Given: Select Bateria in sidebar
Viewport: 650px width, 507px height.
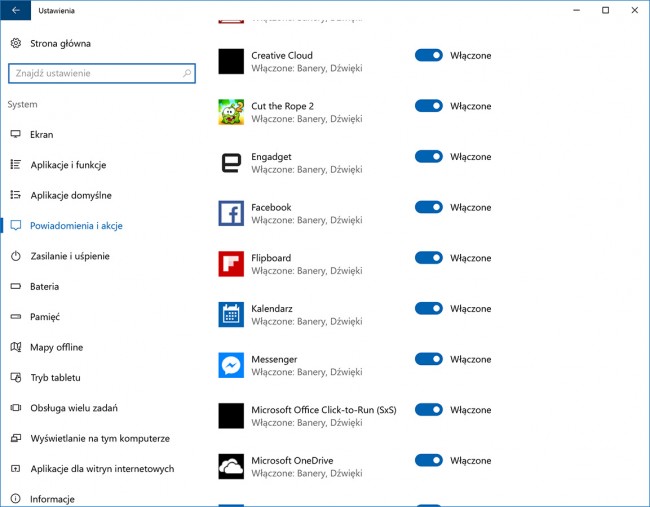Looking at the screenshot, I should pyautogui.click(x=44, y=286).
